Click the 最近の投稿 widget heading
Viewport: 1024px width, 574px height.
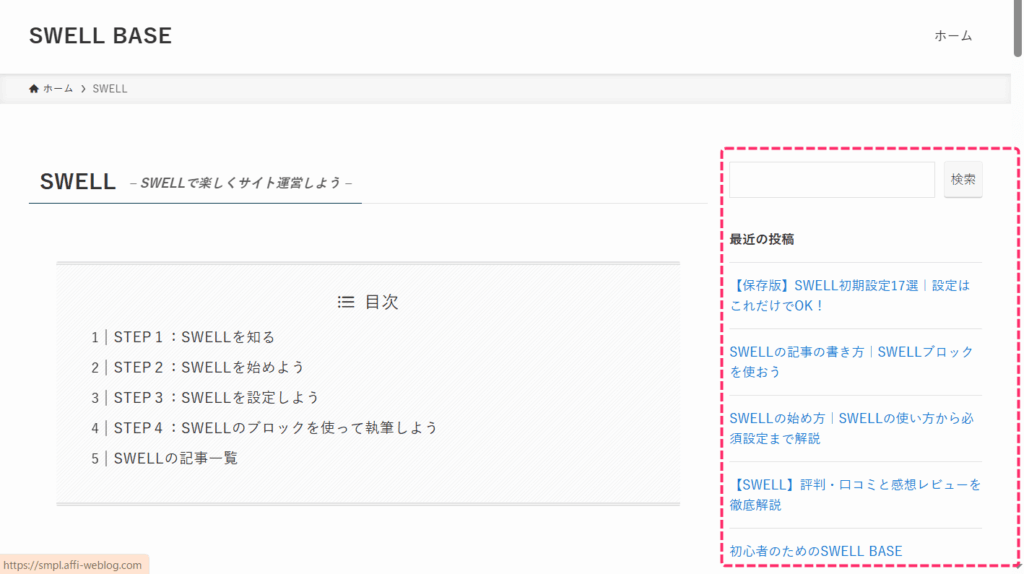click(x=761, y=239)
